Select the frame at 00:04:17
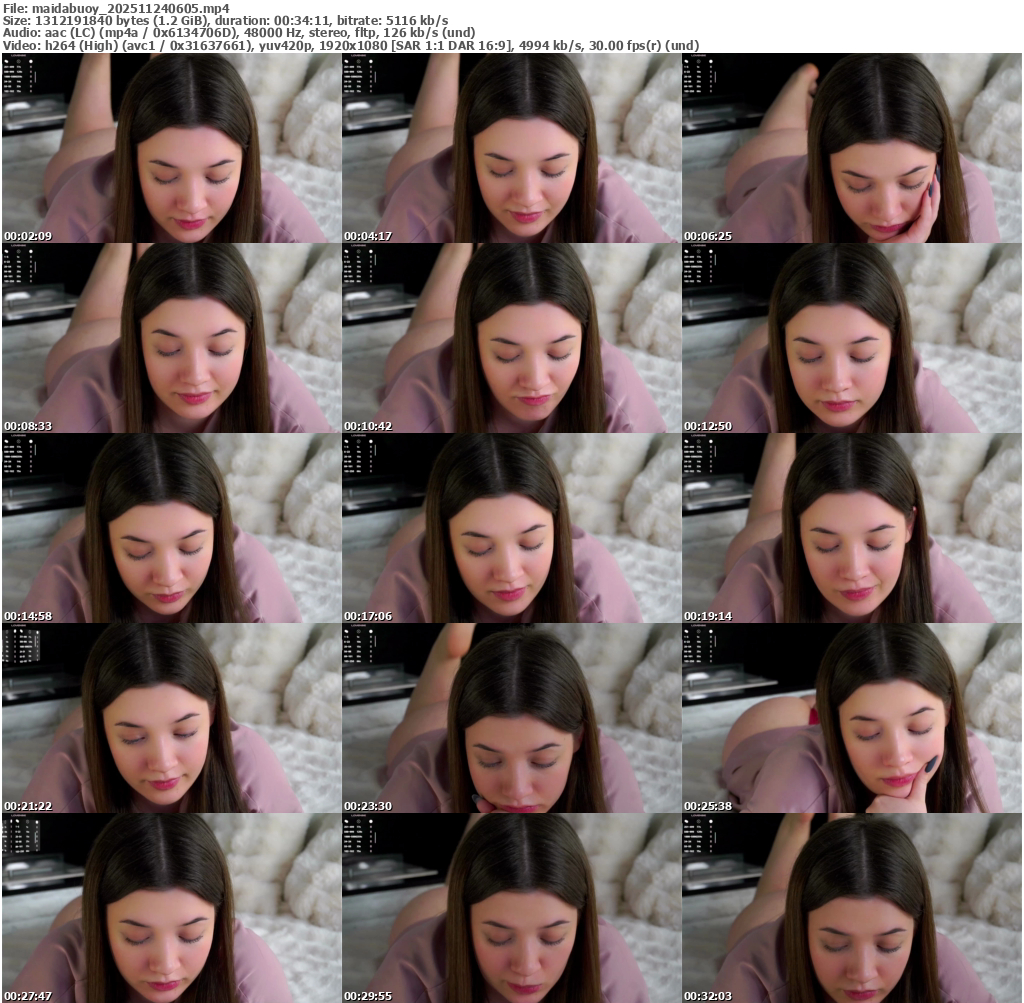The image size is (1024, 1003). pyautogui.click(x=511, y=148)
